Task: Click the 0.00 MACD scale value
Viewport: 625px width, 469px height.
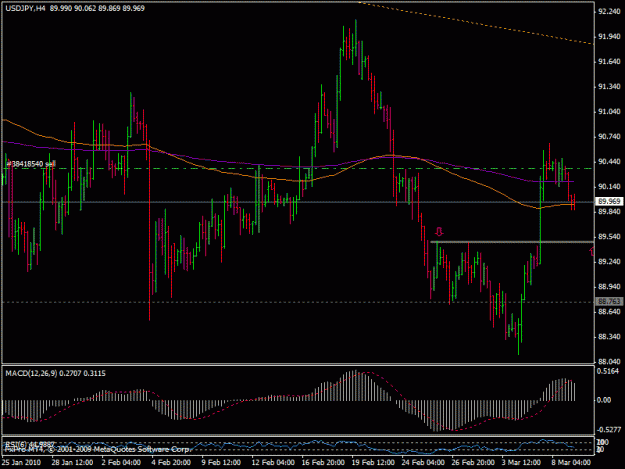Action: (604, 400)
